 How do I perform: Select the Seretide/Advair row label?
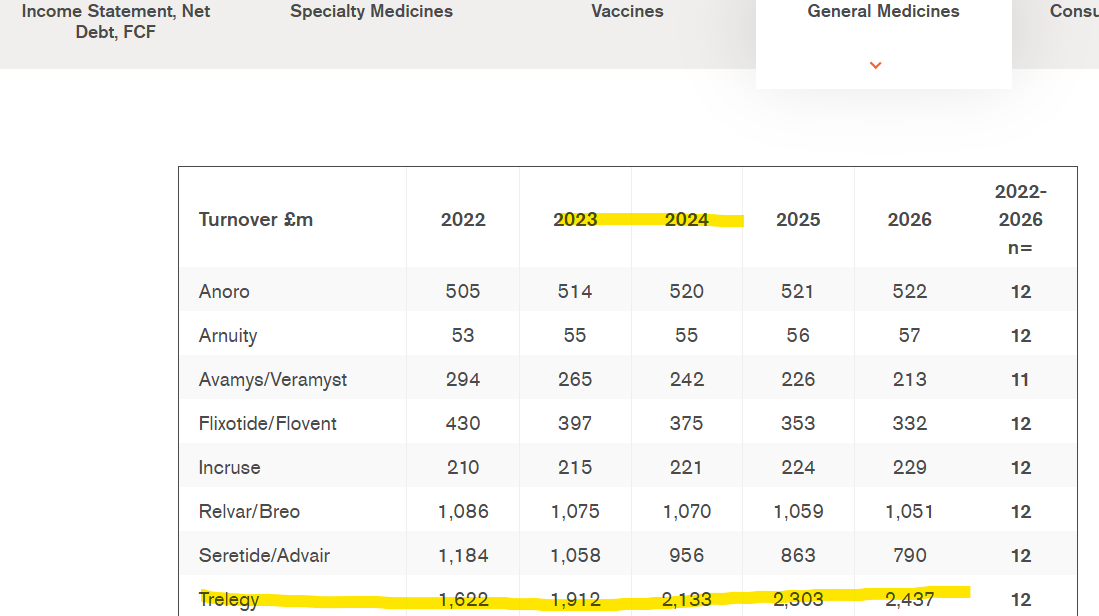point(264,556)
